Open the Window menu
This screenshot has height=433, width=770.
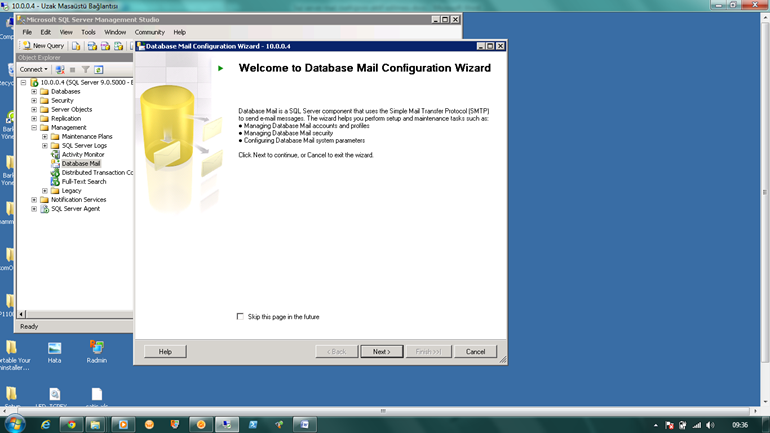pos(115,32)
